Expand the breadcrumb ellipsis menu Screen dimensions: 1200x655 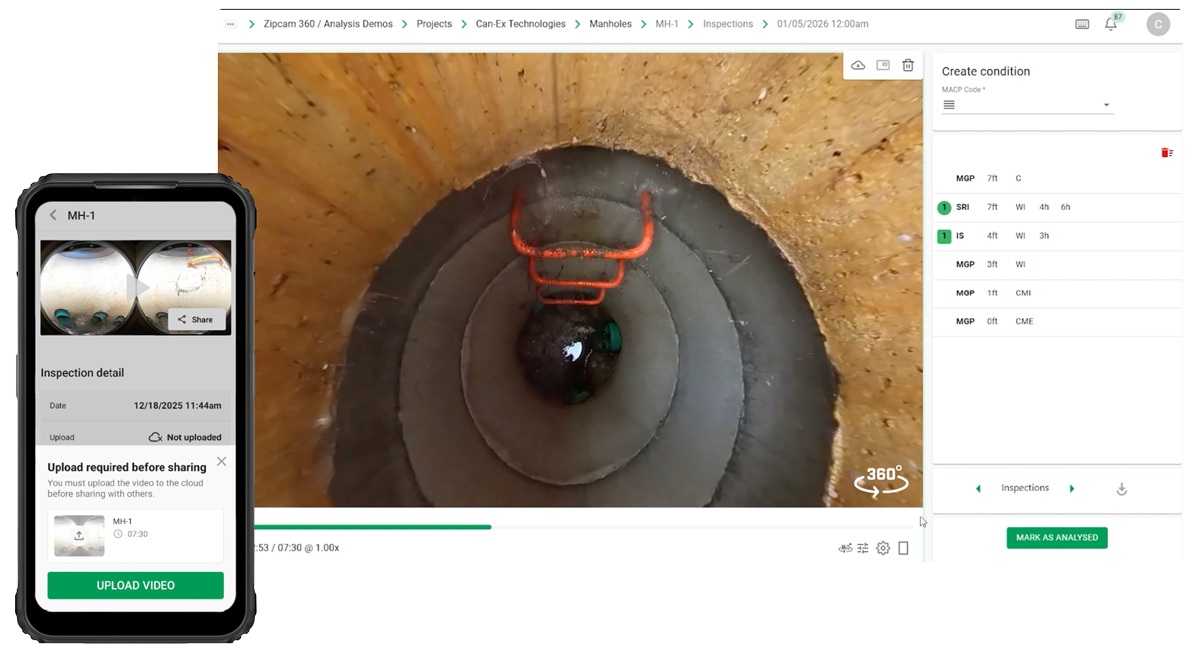(x=231, y=24)
